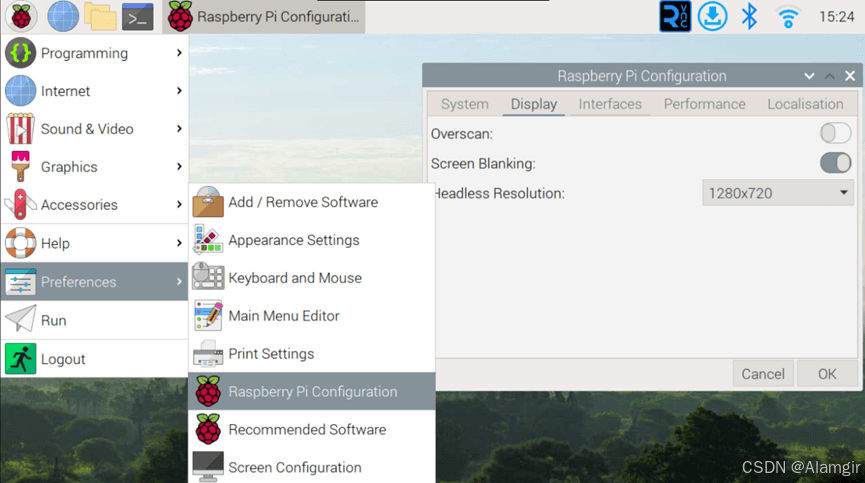Open the Programming menu label

(84, 53)
